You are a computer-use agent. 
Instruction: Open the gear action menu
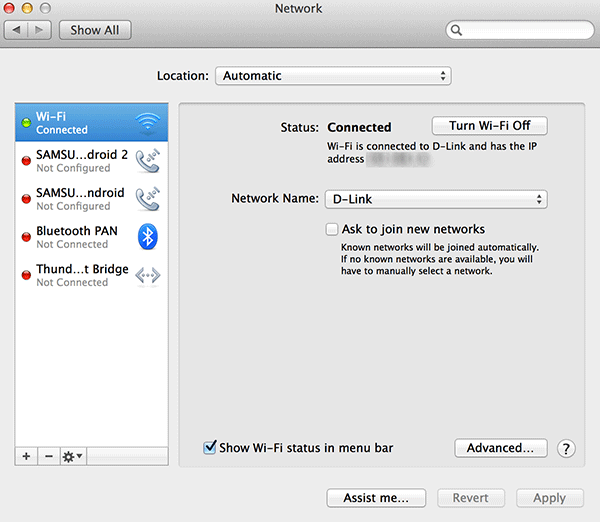coord(73,456)
